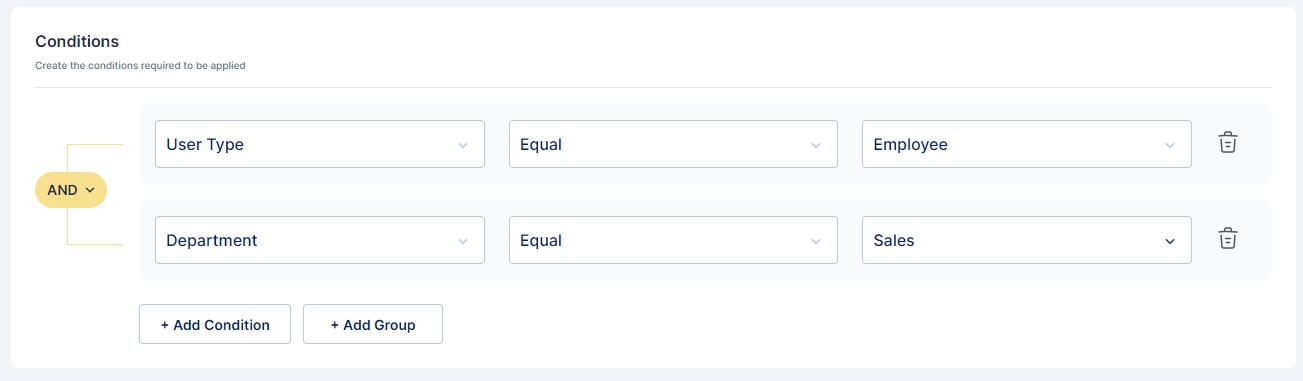The width and height of the screenshot is (1303, 381).
Task: Click the + Add Group button
Action: click(x=373, y=324)
